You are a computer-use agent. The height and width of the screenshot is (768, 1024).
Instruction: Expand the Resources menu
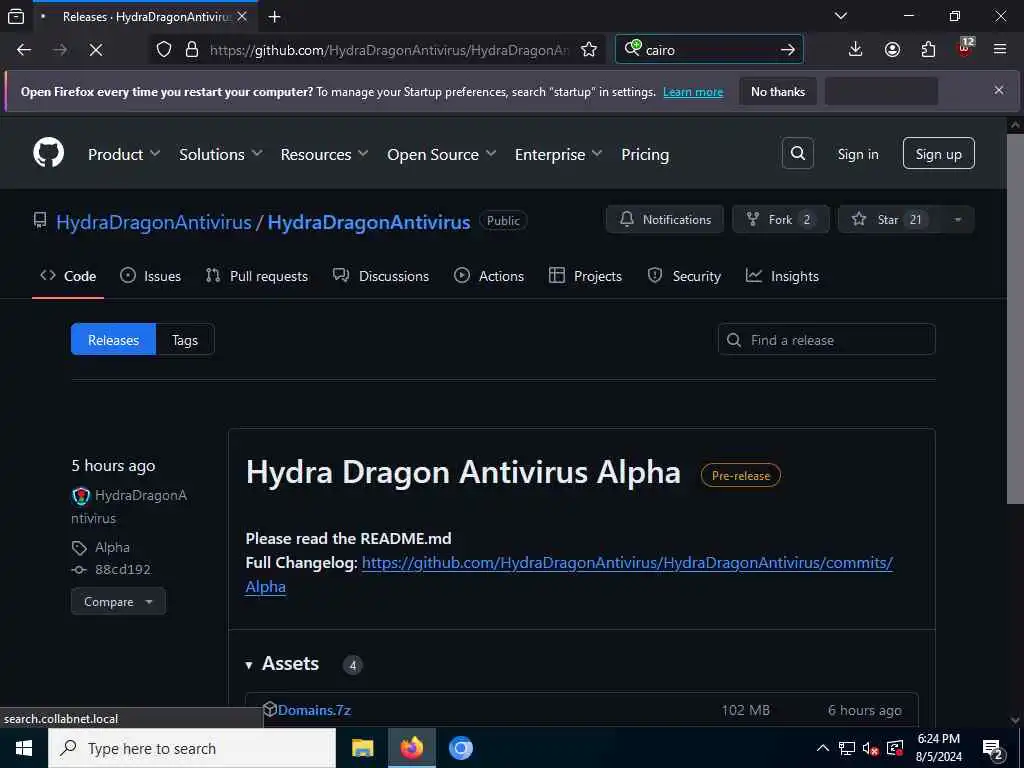(x=325, y=155)
